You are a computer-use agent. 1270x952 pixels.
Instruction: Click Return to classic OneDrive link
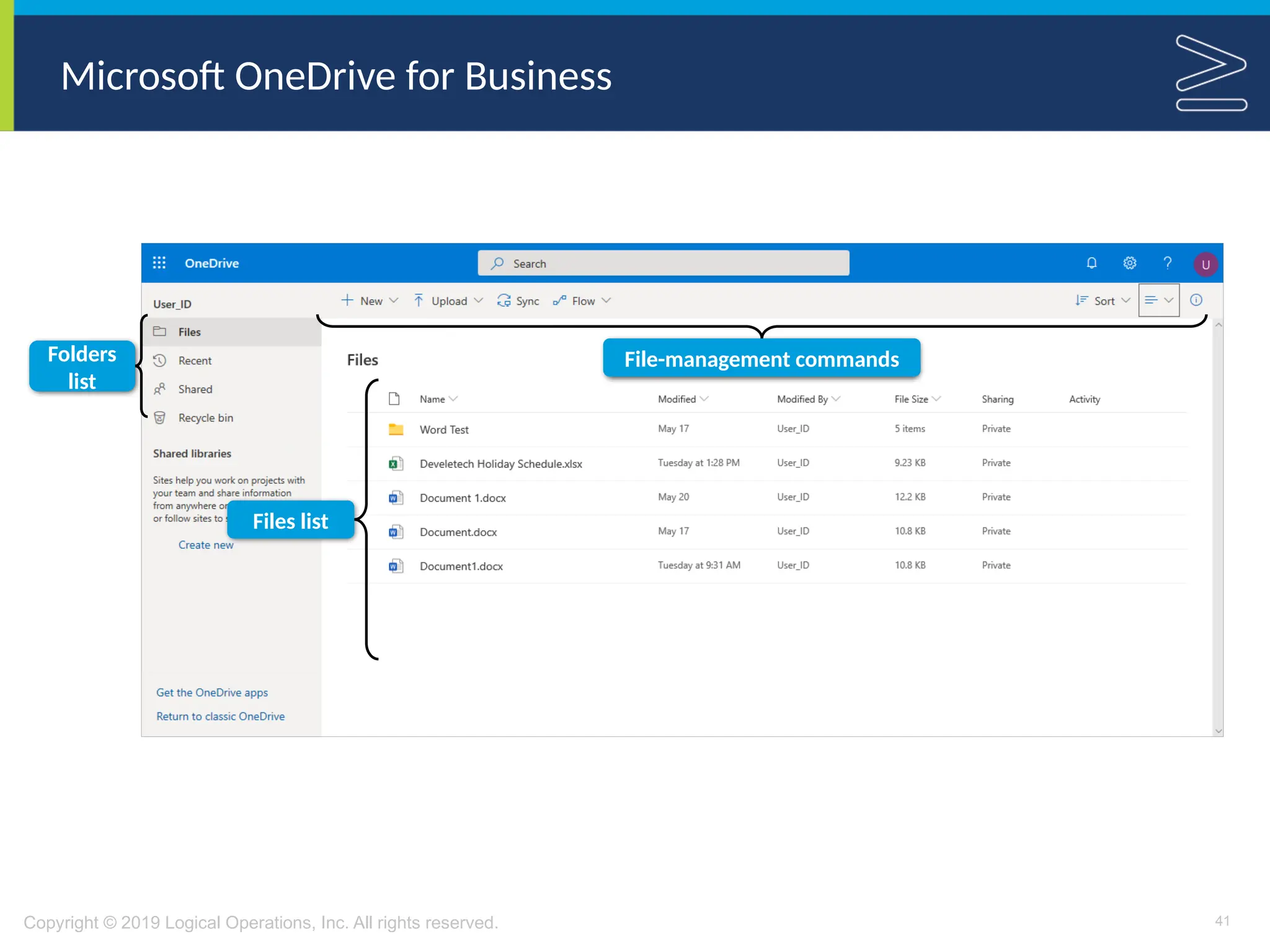220,716
